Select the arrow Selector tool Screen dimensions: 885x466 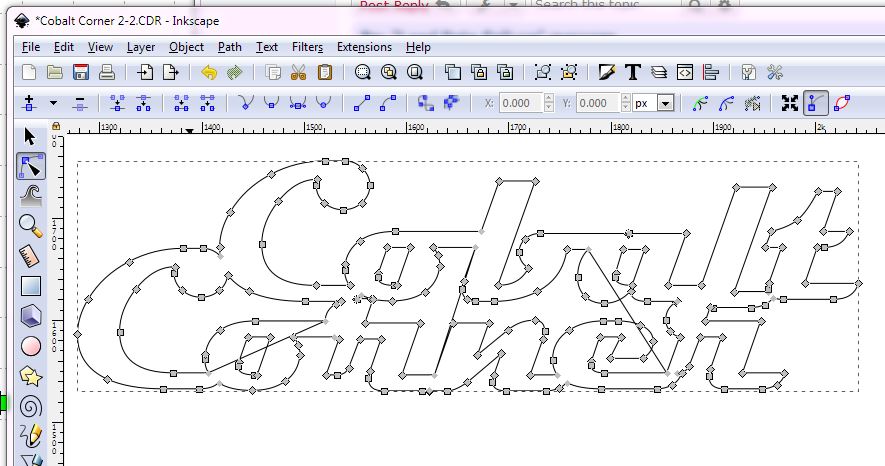(x=30, y=137)
